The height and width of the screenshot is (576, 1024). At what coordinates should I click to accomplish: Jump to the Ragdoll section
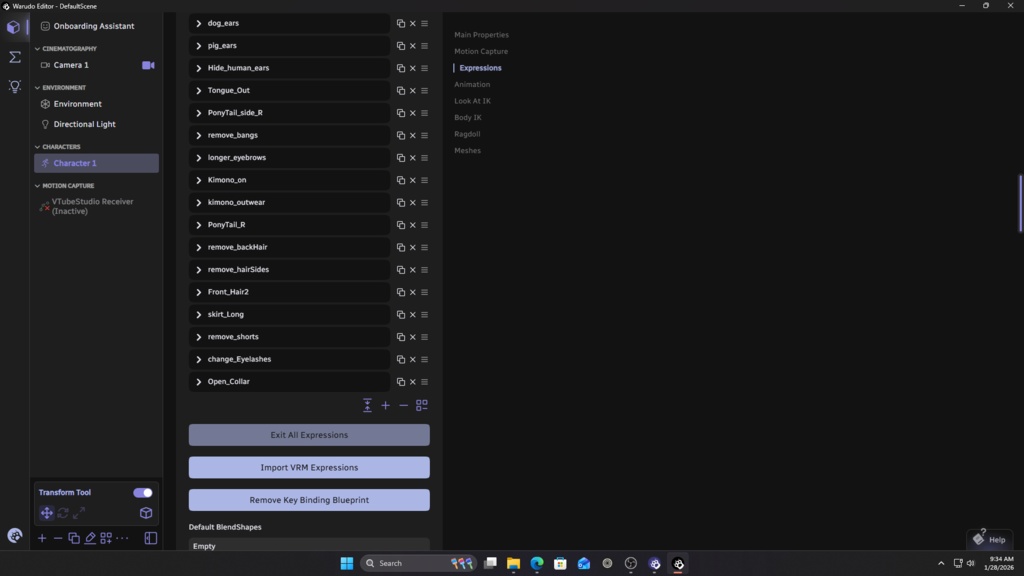467,134
